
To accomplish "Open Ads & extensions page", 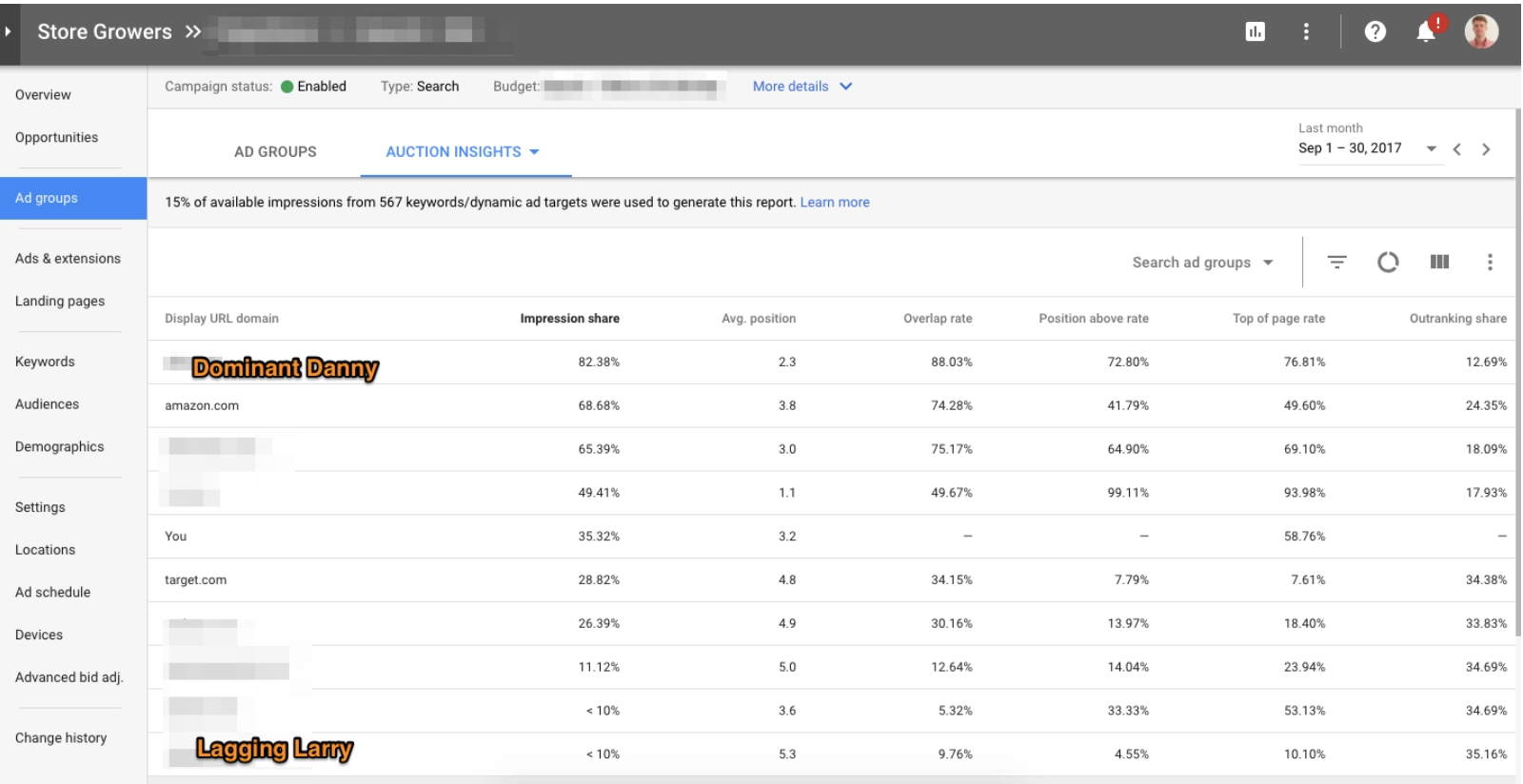I will point(68,259).
